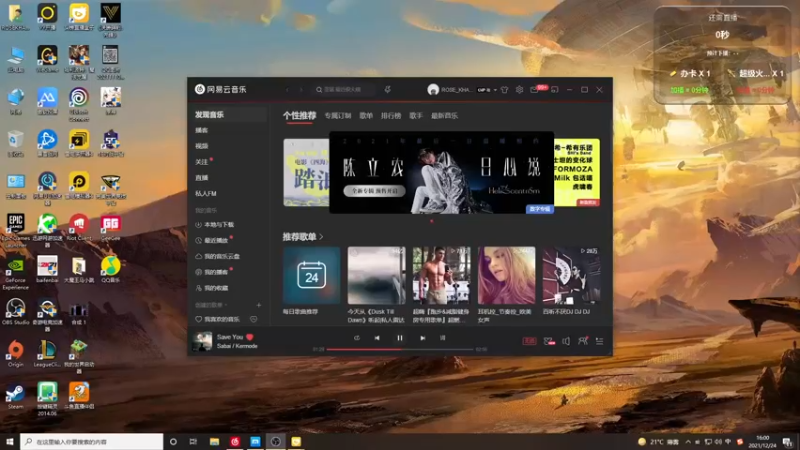The height and width of the screenshot is (450, 800).
Task: Select the Riot Client desktop icon
Action: click(79, 228)
